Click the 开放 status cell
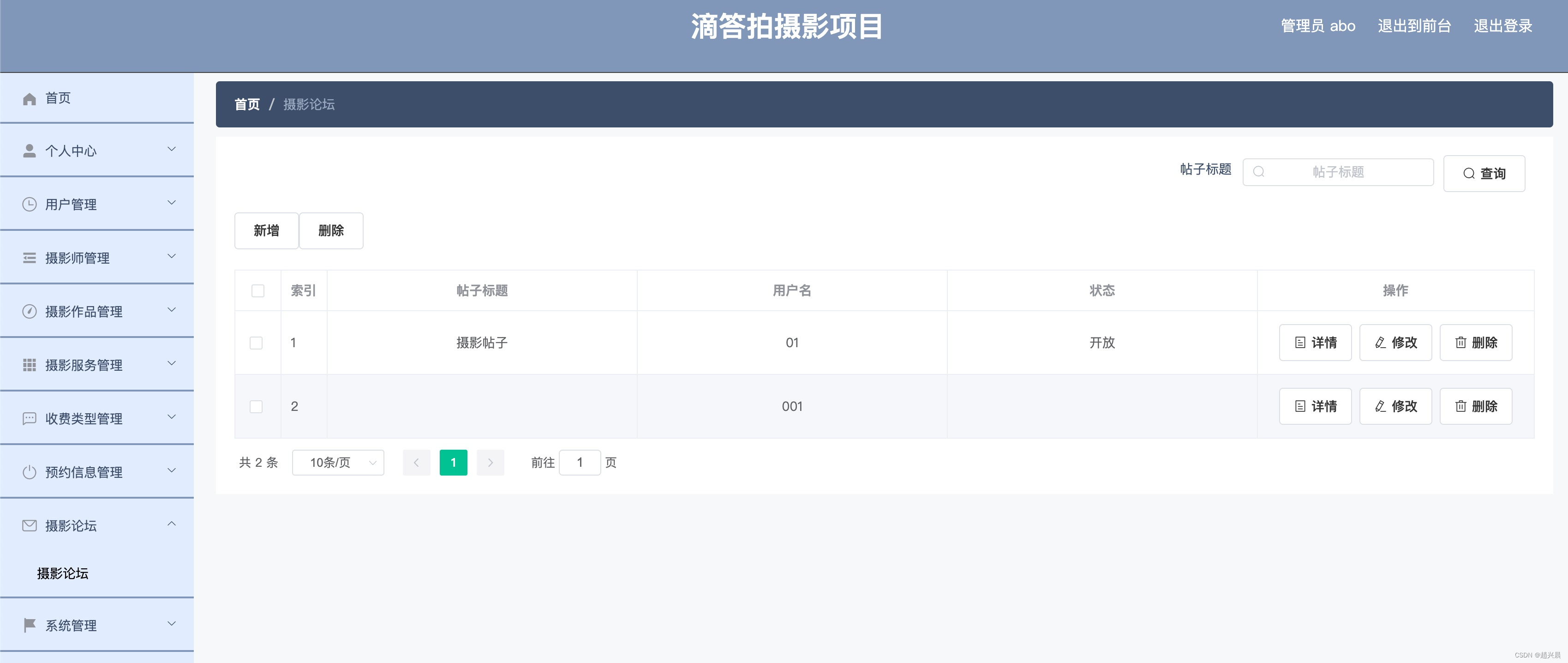The height and width of the screenshot is (663, 1568). point(1102,343)
